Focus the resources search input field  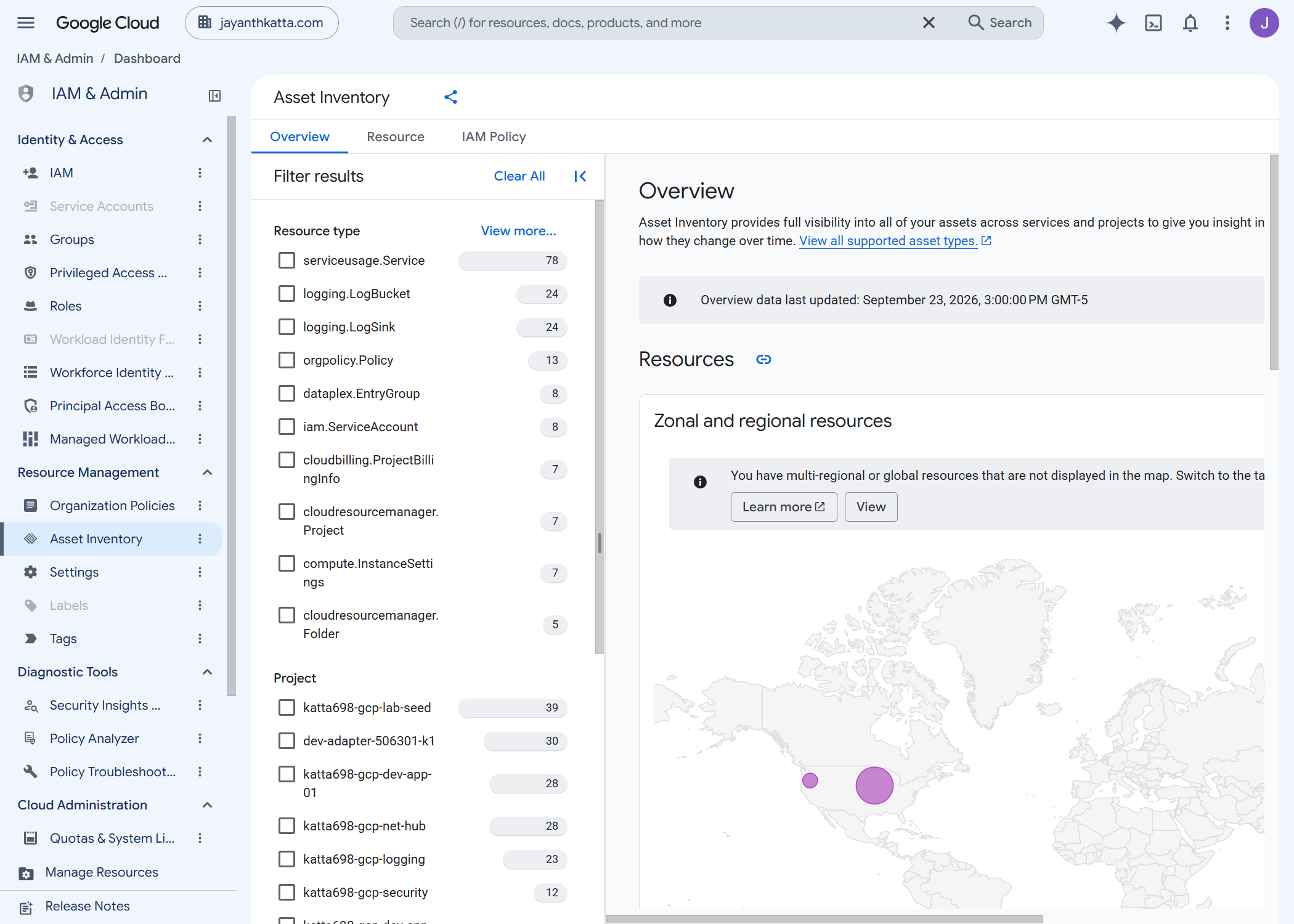[659, 23]
